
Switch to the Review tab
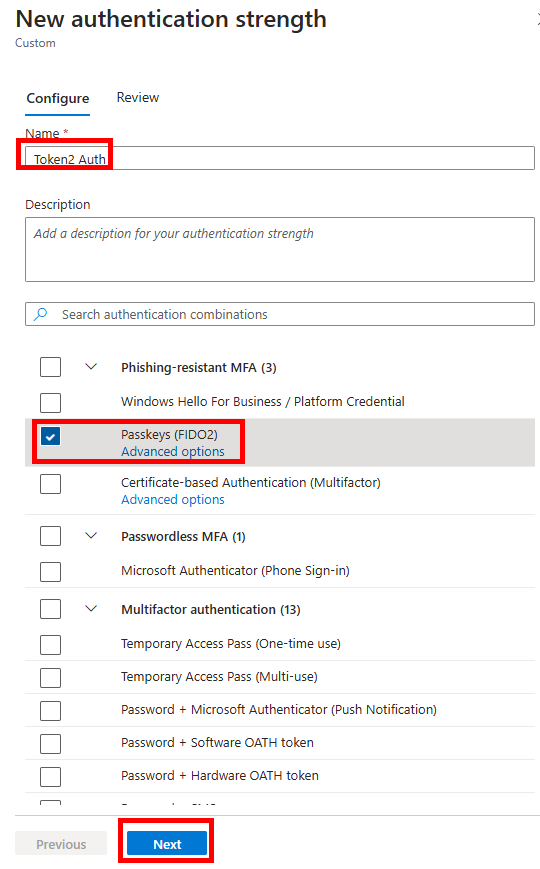(137, 98)
